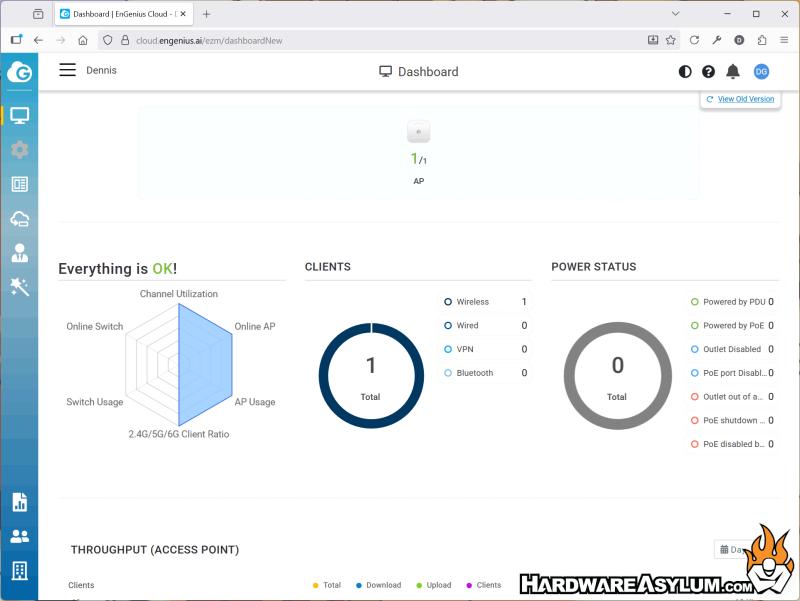Screen dimensions: 800x601
Task: Open the DG user account menu
Action: click(x=761, y=72)
